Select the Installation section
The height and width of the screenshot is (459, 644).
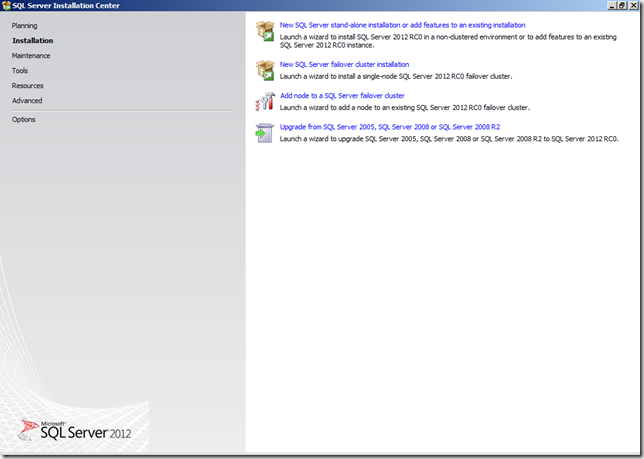(x=32, y=41)
